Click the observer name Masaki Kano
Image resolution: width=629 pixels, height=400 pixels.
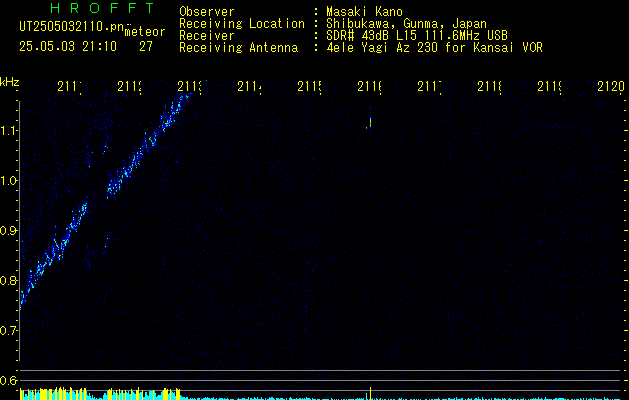pyautogui.click(x=364, y=11)
